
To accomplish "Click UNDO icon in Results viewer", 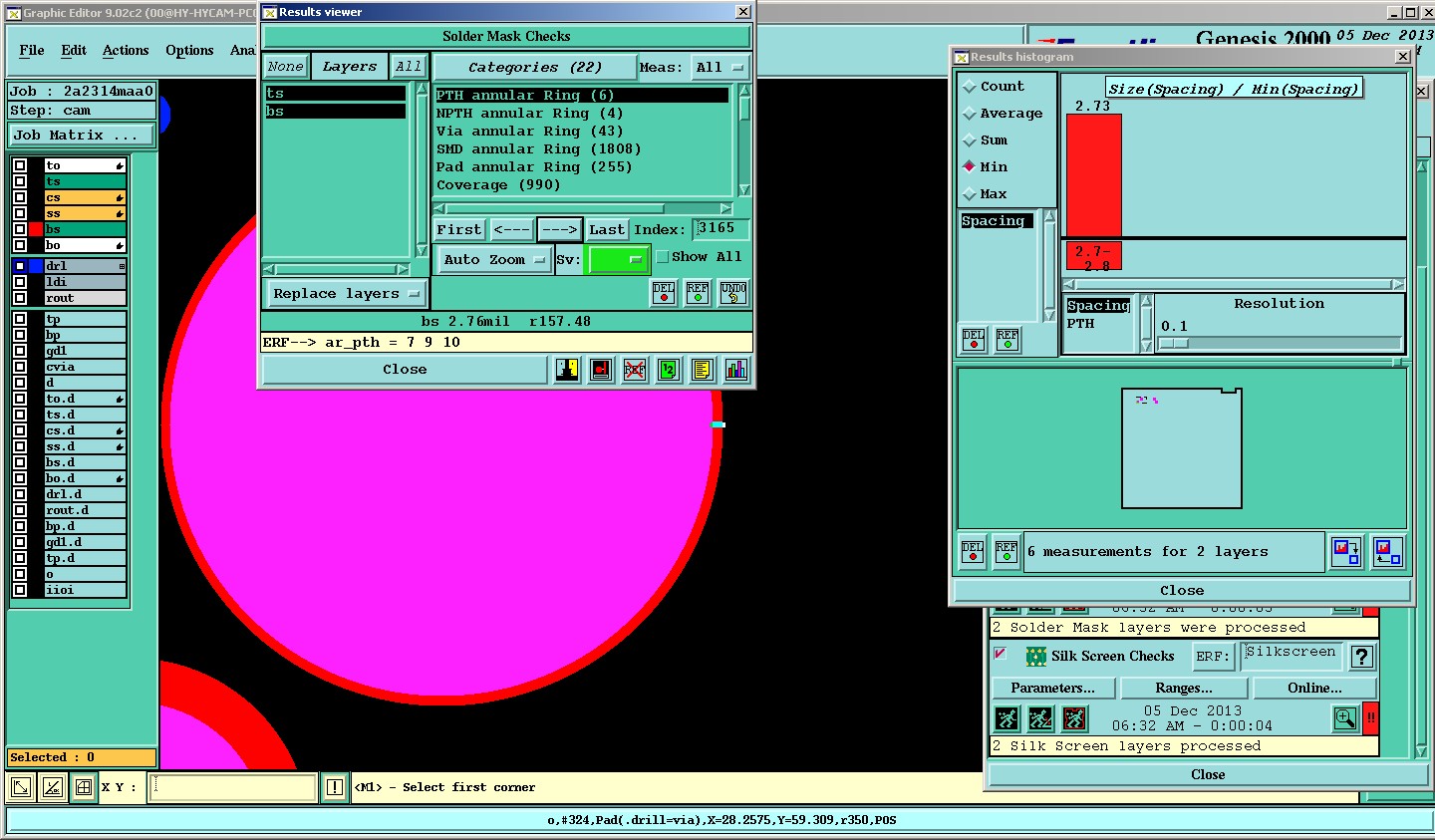I will pos(733,293).
